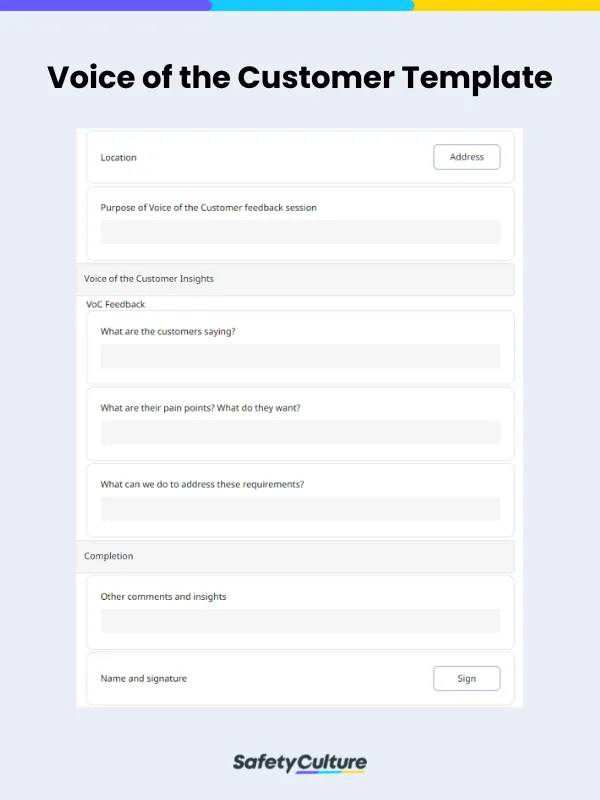Click the 'Other comments and insights' text field
The image size is (600, 800).
pos(300,621)
